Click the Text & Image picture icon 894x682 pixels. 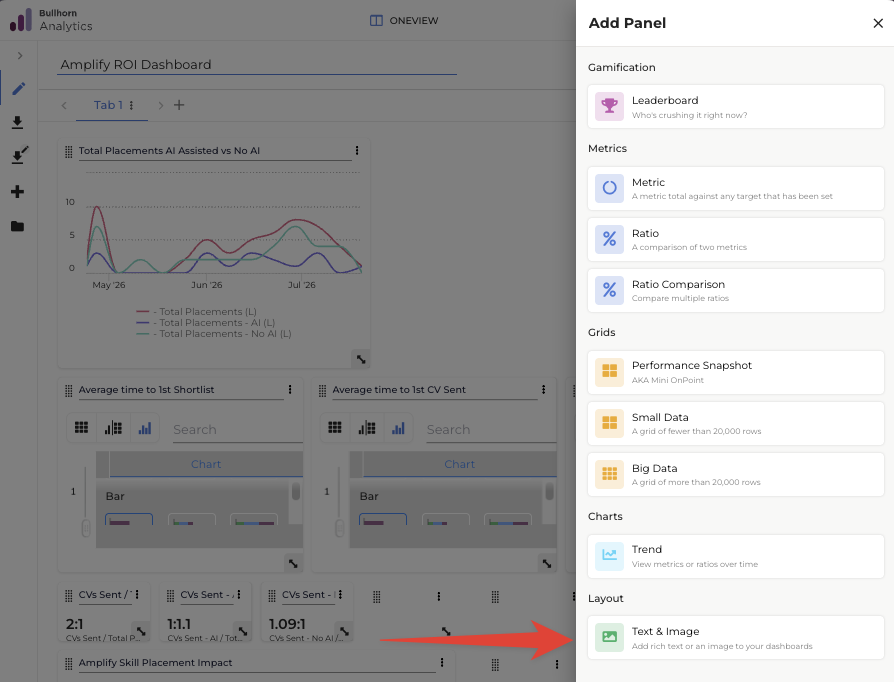(x=609, y=637)
